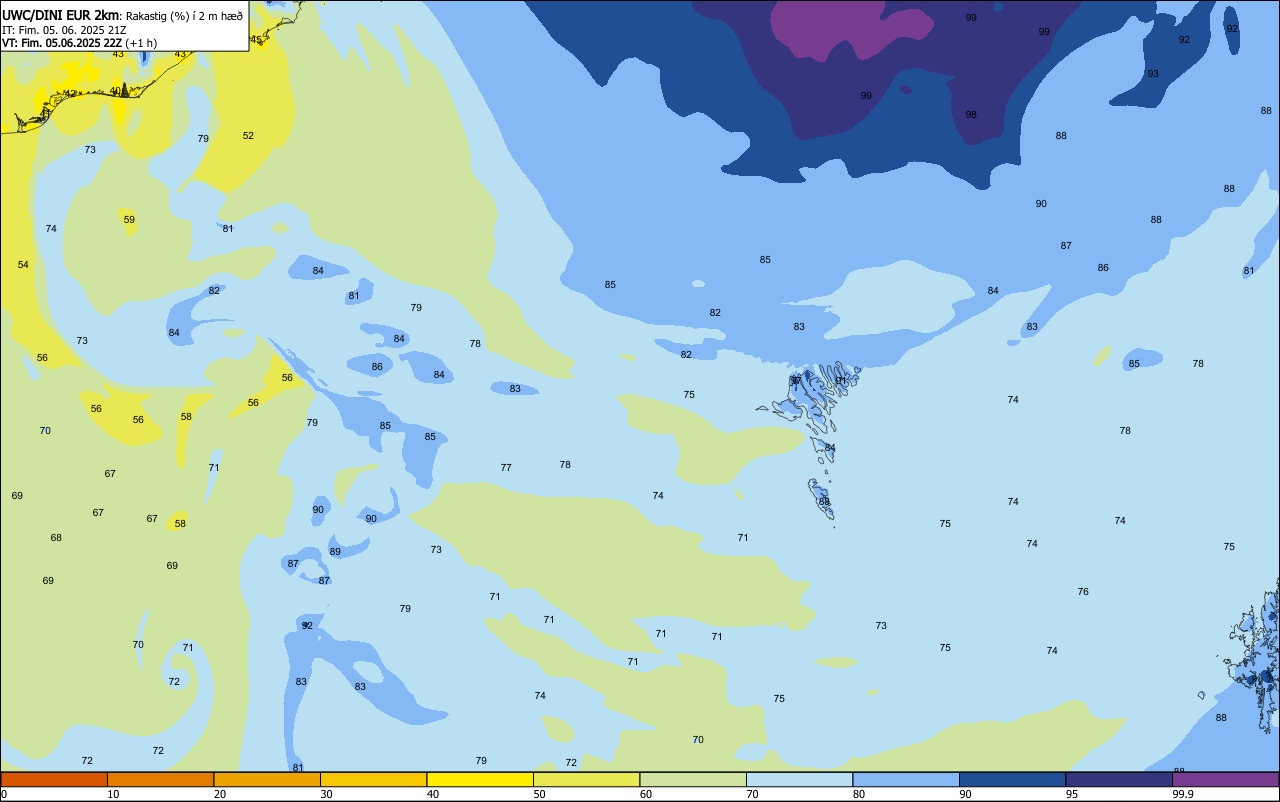Click the map value '98' in the dark region
The height and width of the screenshot is (802, 1280).
point(971,115)
